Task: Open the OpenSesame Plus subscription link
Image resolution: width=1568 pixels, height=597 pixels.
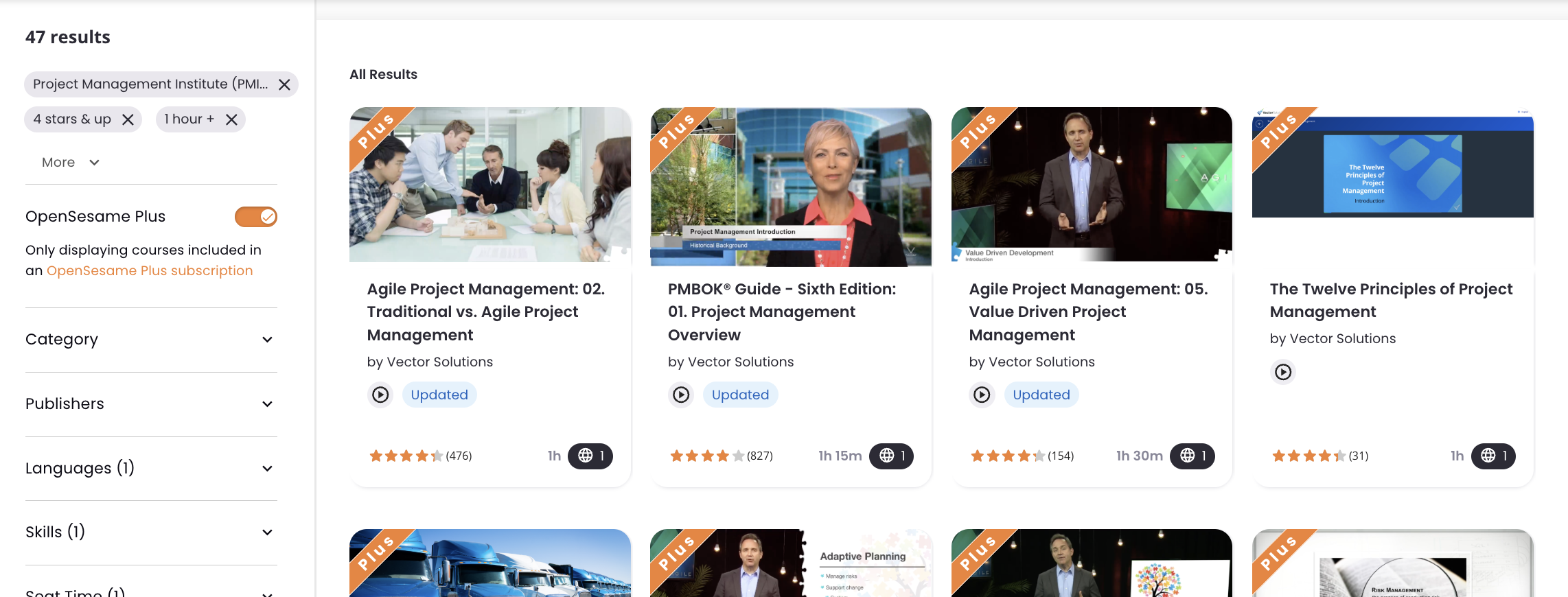Action: coord(150,271)
